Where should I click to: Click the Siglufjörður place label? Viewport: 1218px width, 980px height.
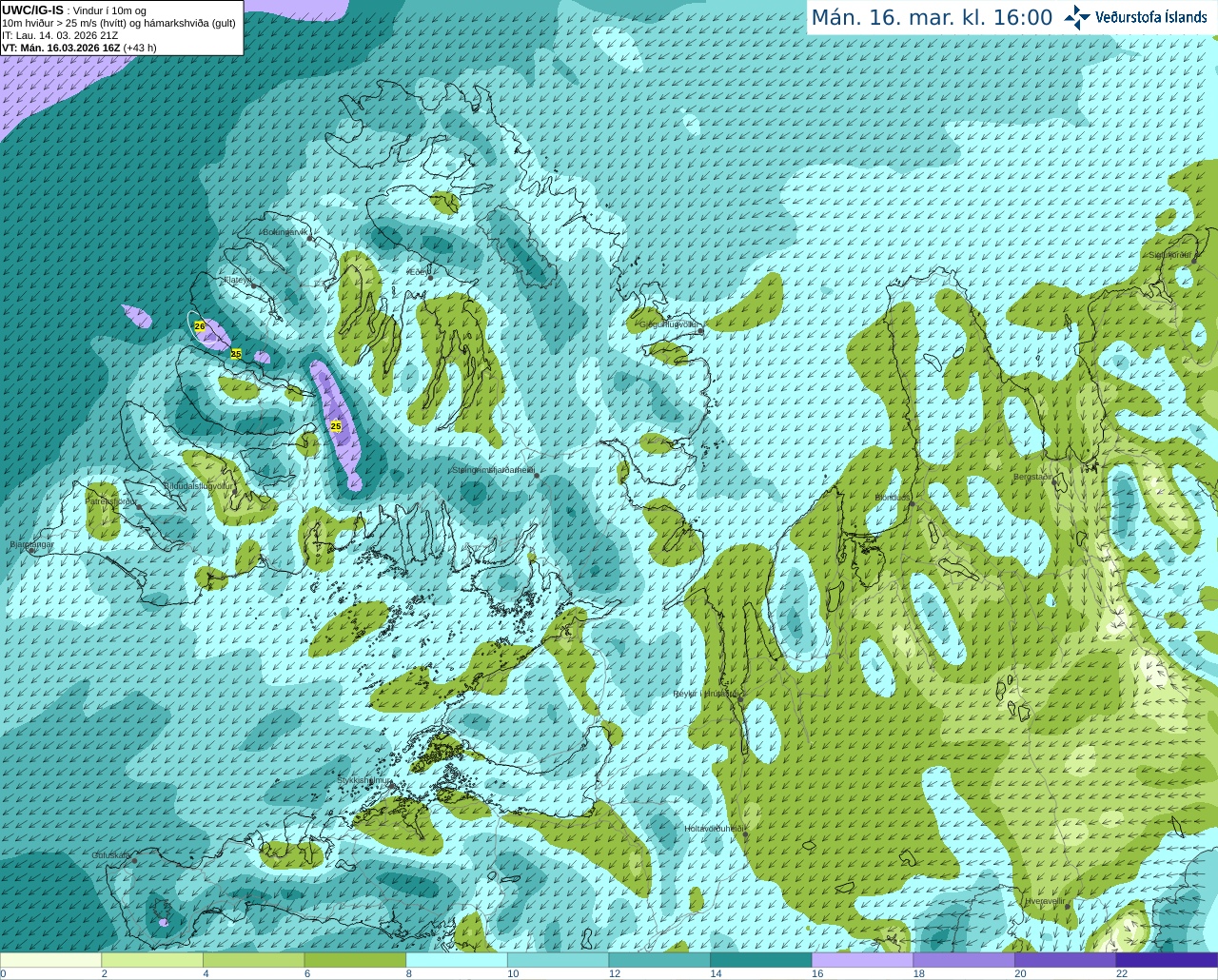click(x=1169, y=255)
